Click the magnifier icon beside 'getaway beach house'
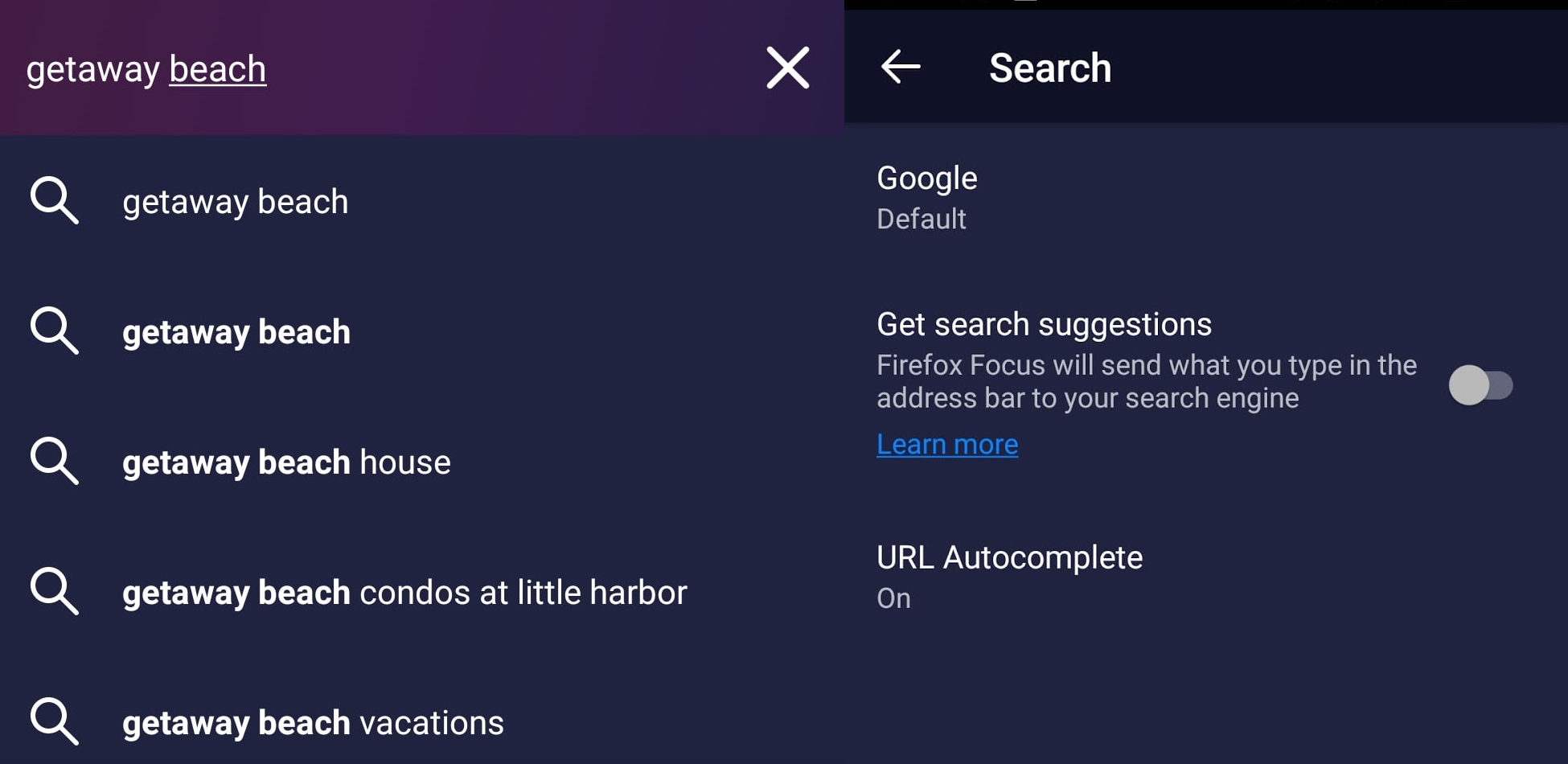Viewport: 1568px width, 764px height. pos(55,461)
